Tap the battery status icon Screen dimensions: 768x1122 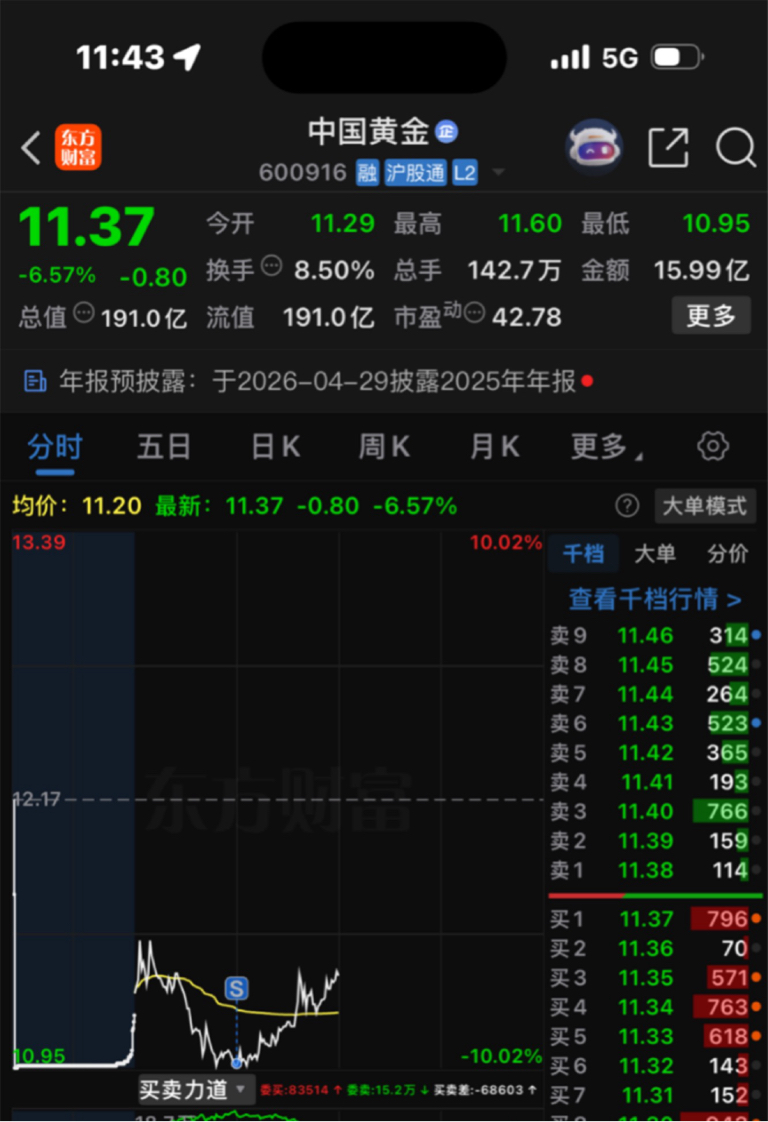coord(677,57)
